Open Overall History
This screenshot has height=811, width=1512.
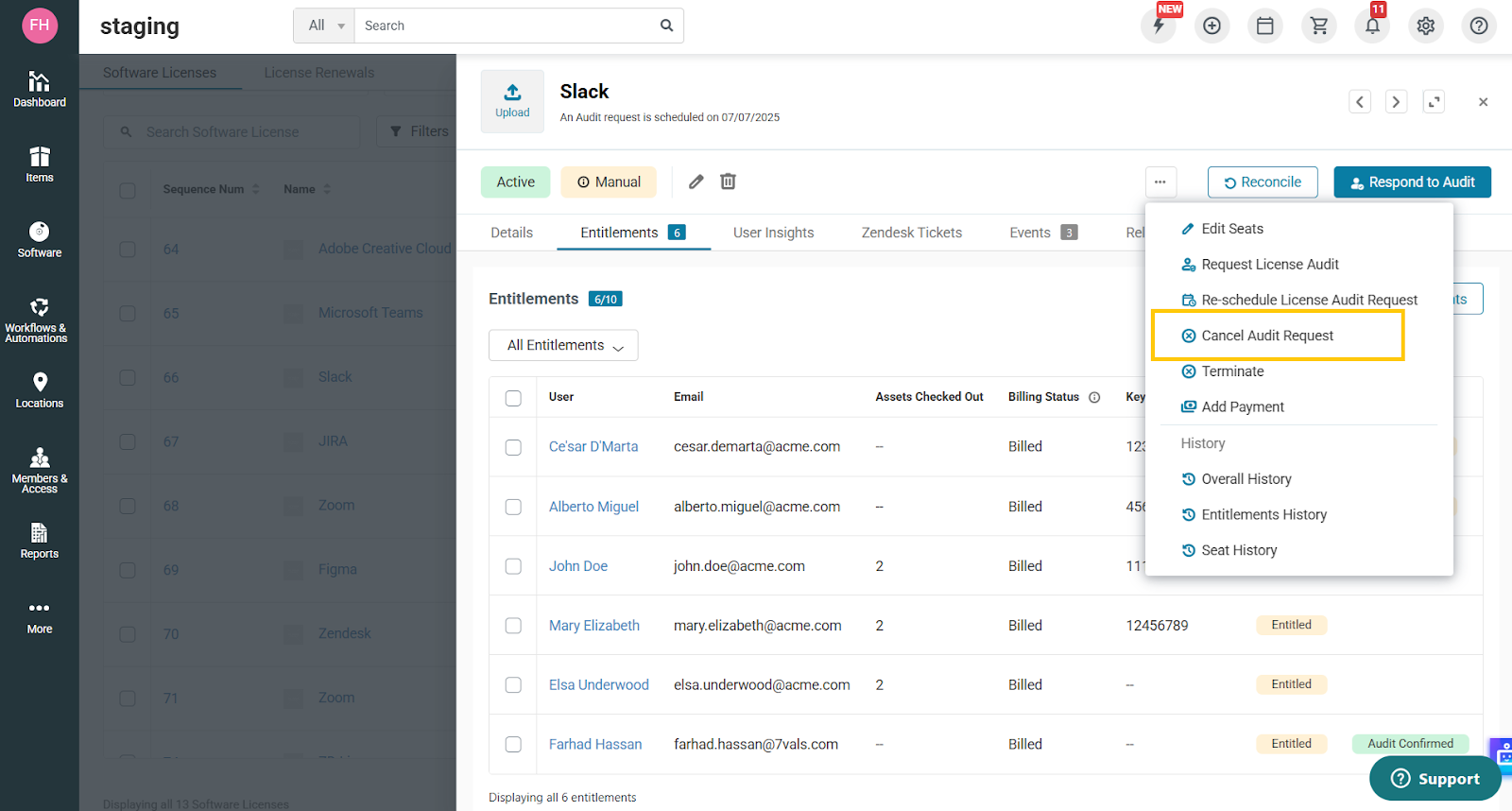click(x=1236, y=479)
